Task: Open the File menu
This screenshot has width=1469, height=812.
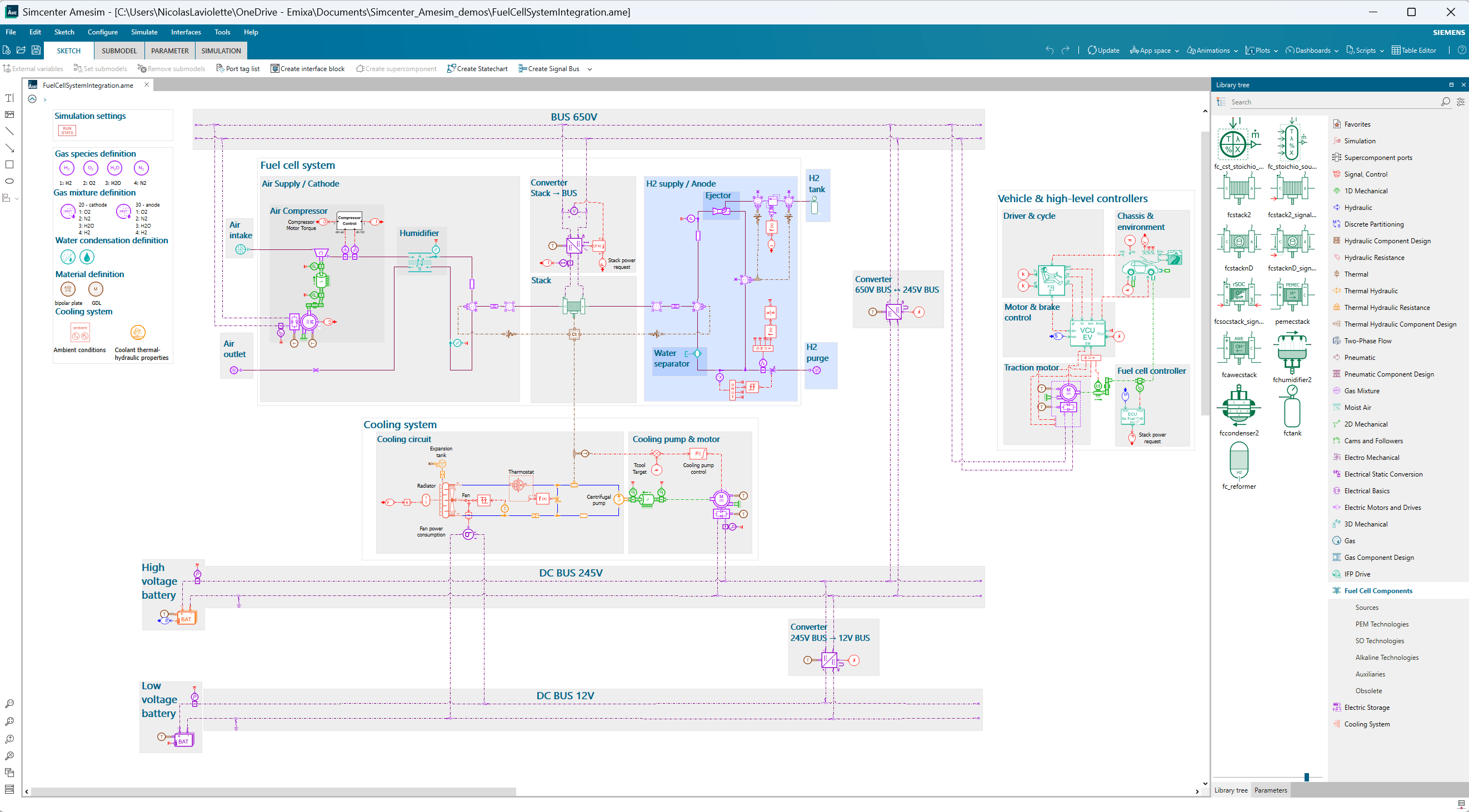Action: [11, 32]
